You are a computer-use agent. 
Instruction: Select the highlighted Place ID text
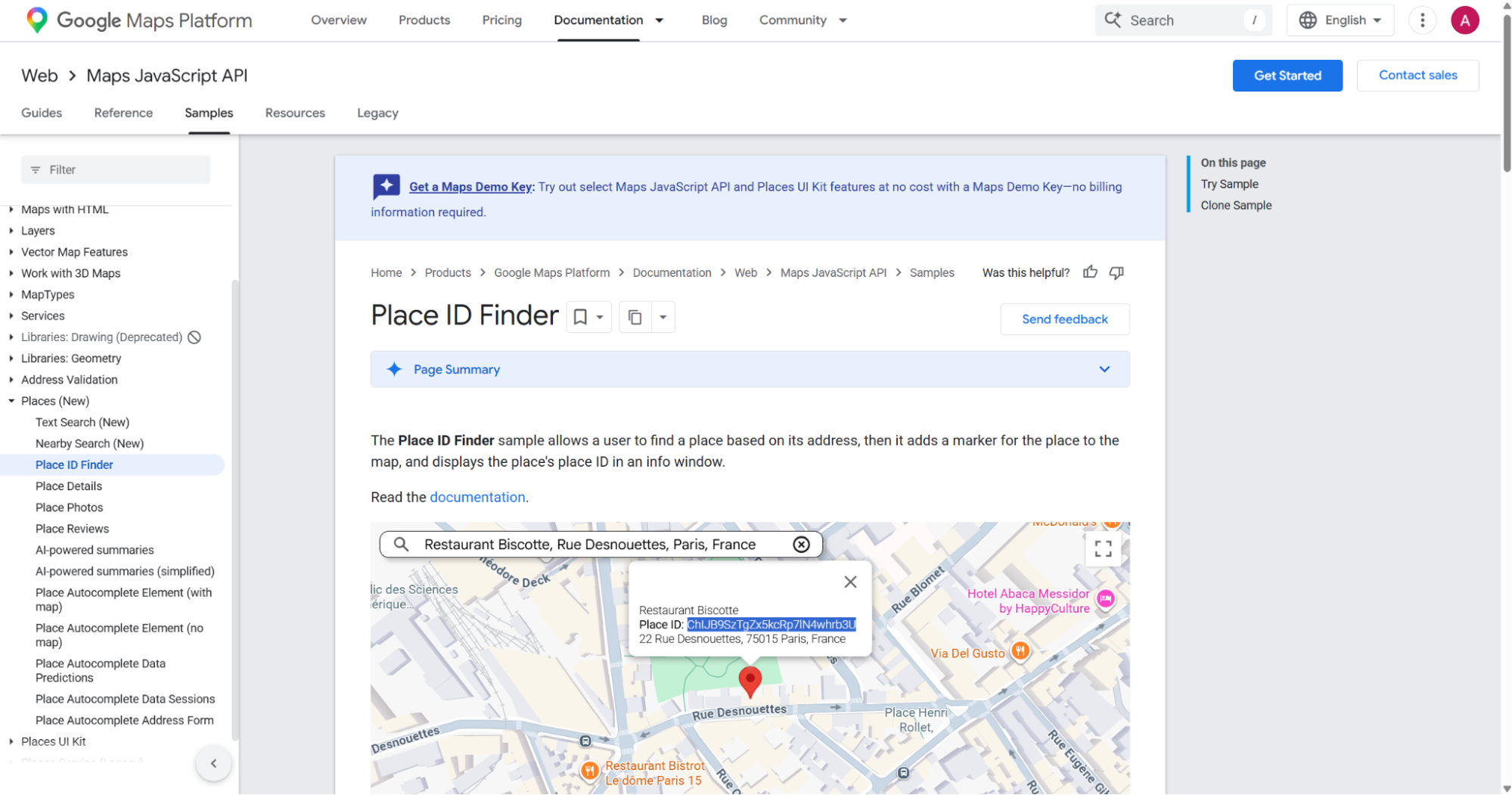click(x=771, y=625)
